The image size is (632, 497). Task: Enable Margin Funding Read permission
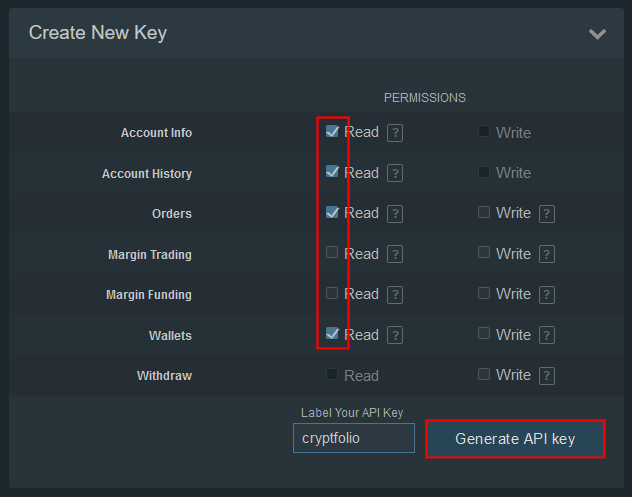332,293
